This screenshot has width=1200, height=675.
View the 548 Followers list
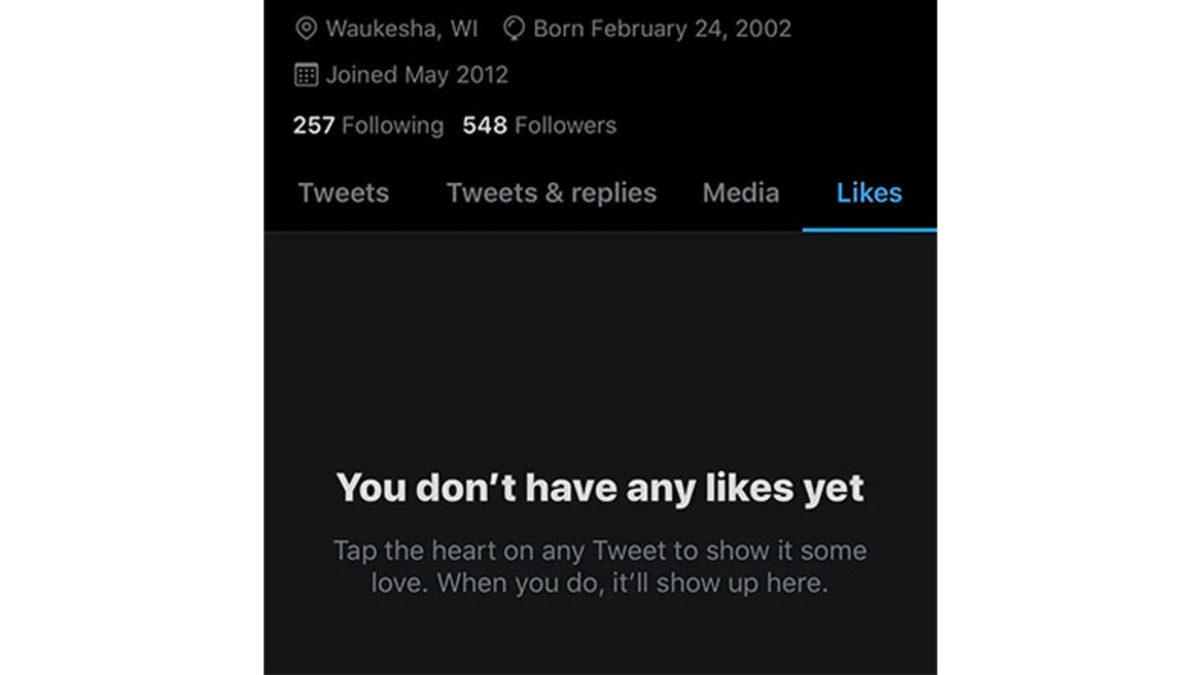[x=539, y=125]
